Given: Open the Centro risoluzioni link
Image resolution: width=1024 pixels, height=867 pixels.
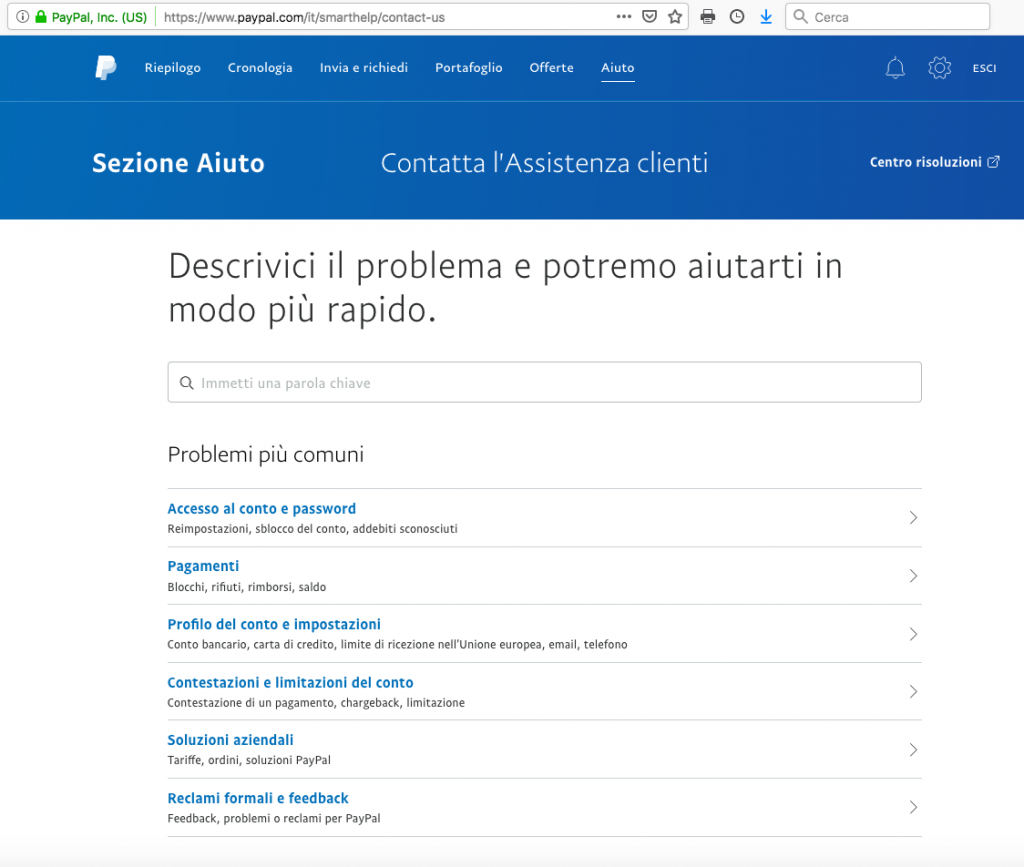Looking at the screenshot, I should pos(925,162).
